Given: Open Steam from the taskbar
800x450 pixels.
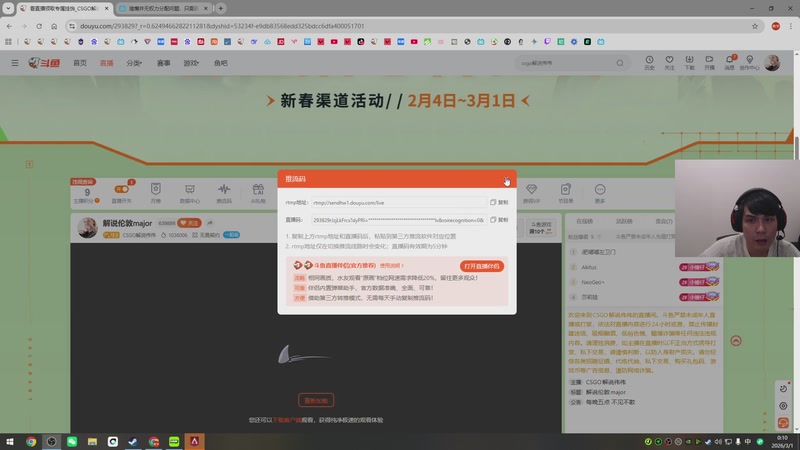Looking at the screenshot, I should coord(133,441).
